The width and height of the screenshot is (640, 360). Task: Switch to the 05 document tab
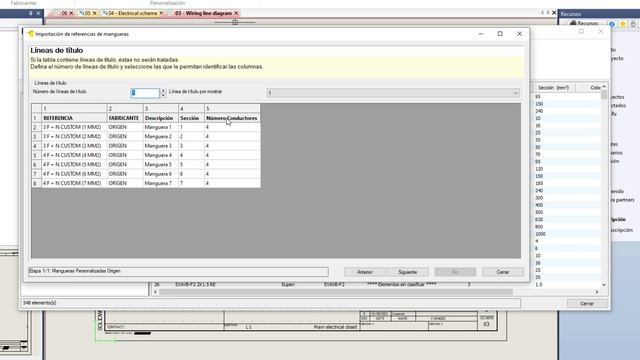pyautogui.click(x=87, y=13)
